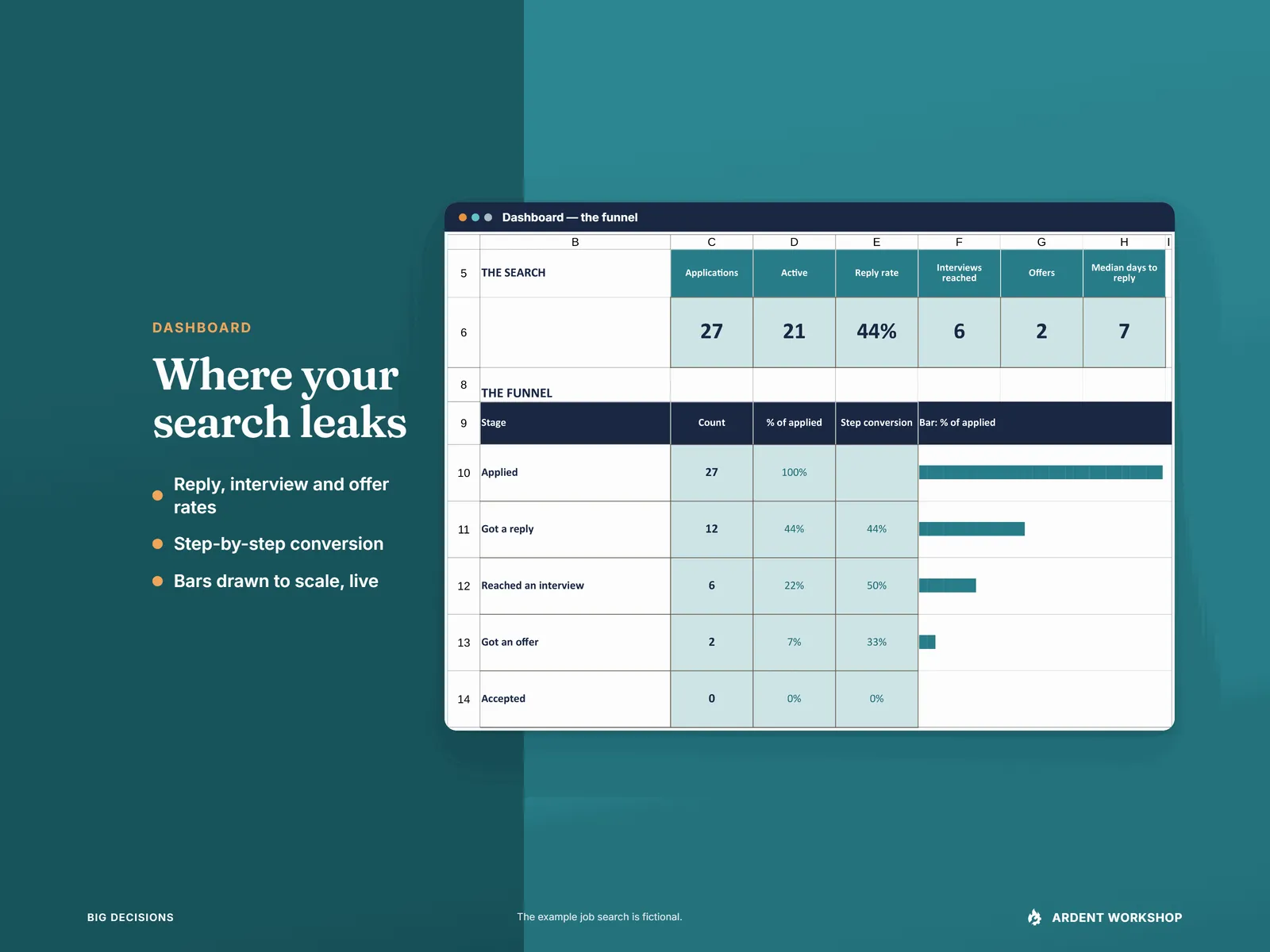Click the 'Step conversion' header cell
This screenshot has height=952, width=1270.
(x=877, y=423)
